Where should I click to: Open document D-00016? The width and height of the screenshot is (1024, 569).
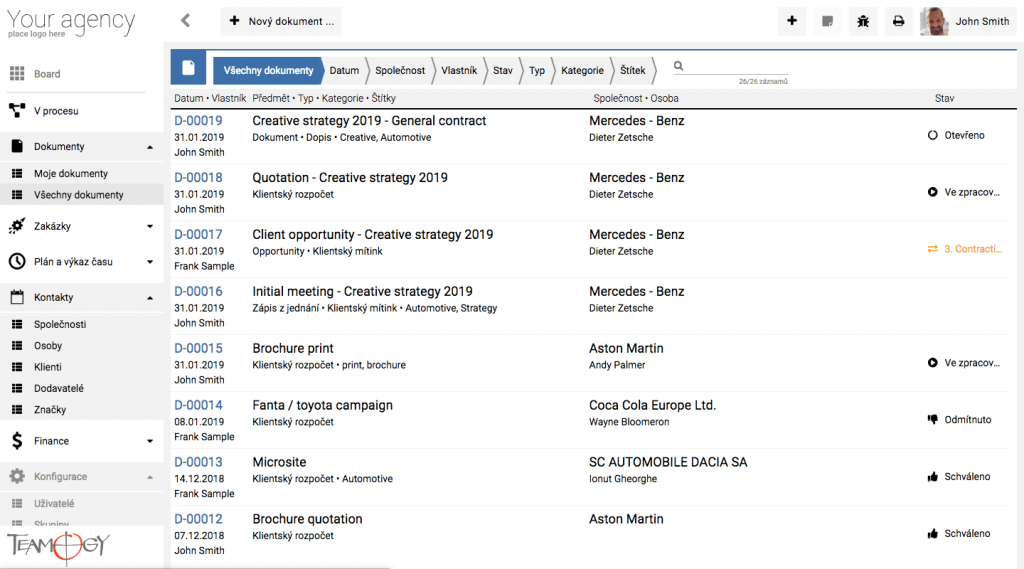point(199,291)
